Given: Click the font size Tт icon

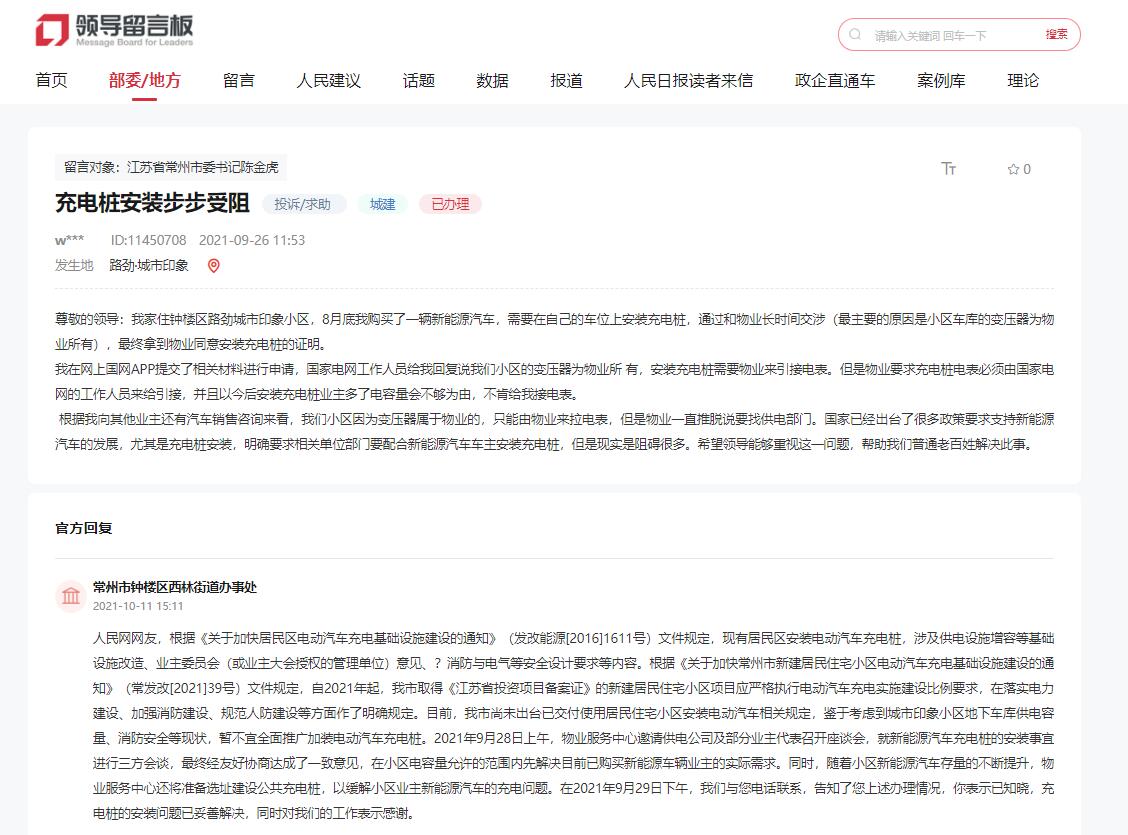Looking at the screenshot, I should [949, 169].
